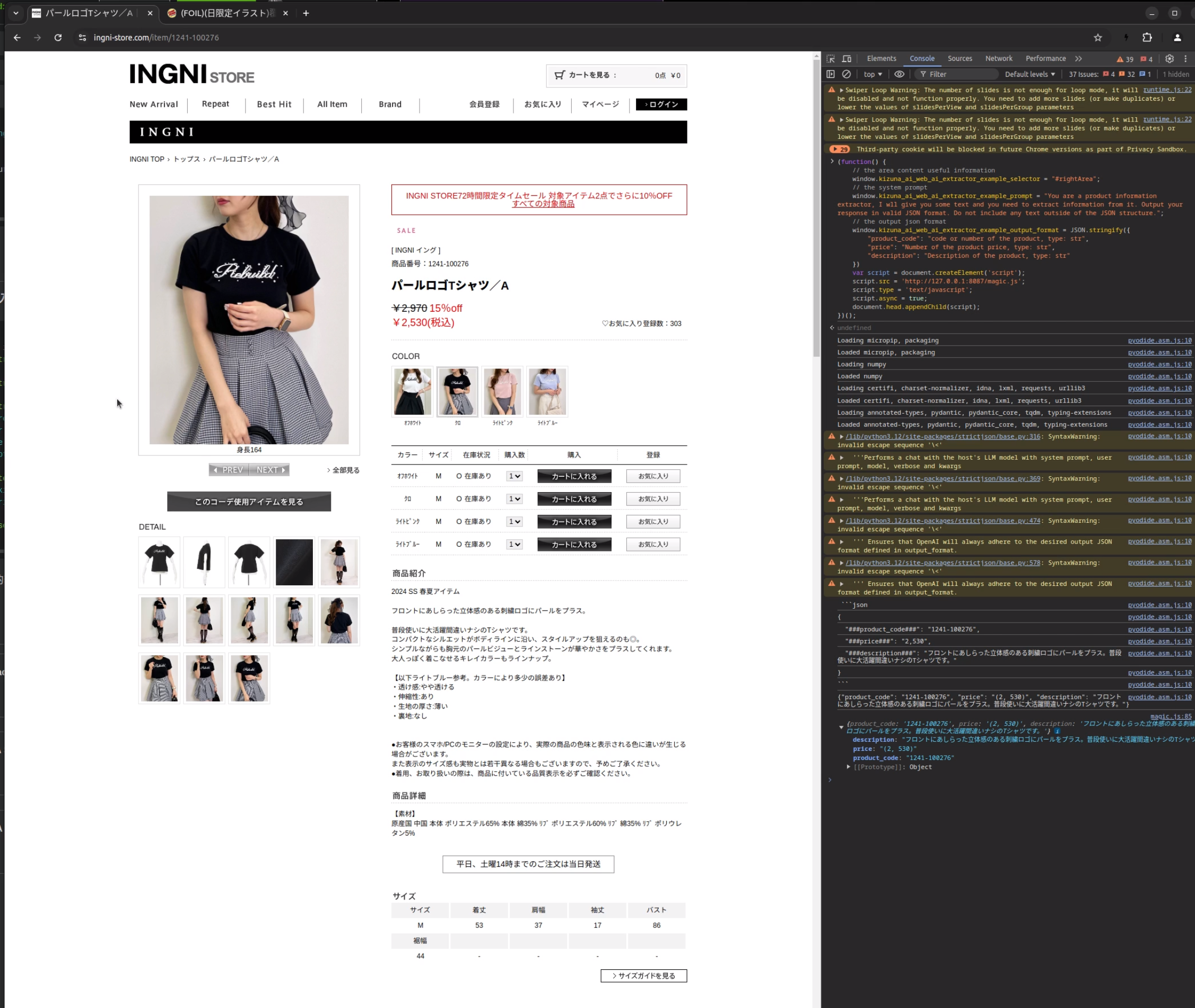Image resolution: width=1195 pixels, height=1008 pixels.
Task: Favorite the item via the heart icon
Action: click(605, 323)
